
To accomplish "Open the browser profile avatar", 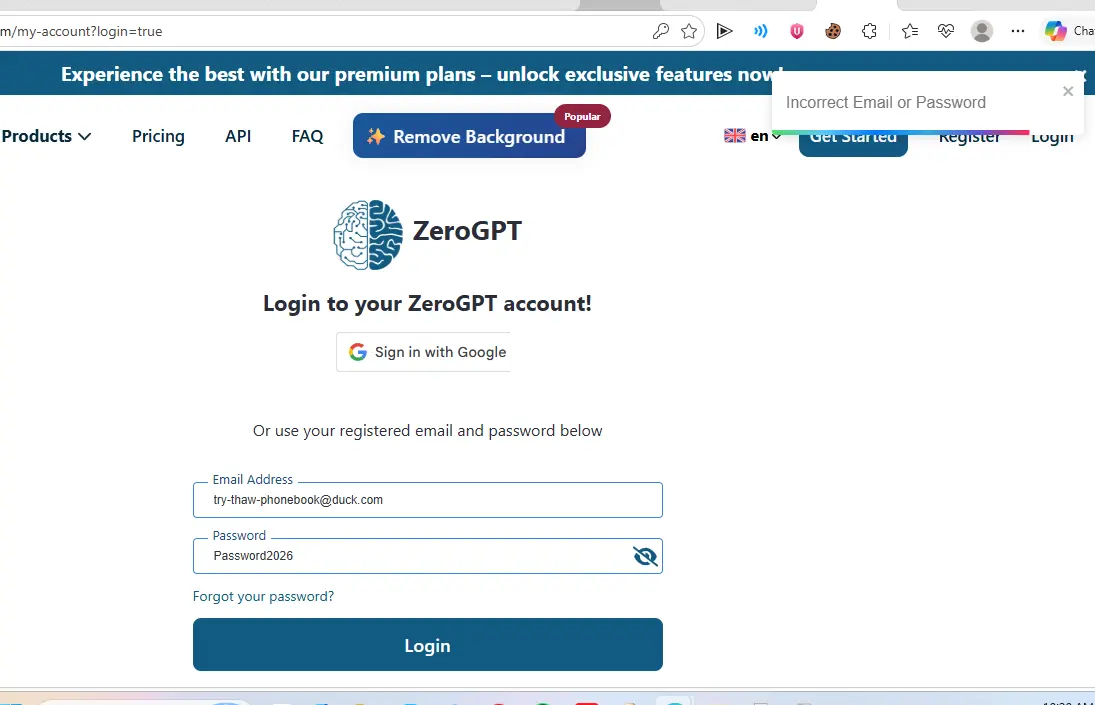I will tap(982, 31).
